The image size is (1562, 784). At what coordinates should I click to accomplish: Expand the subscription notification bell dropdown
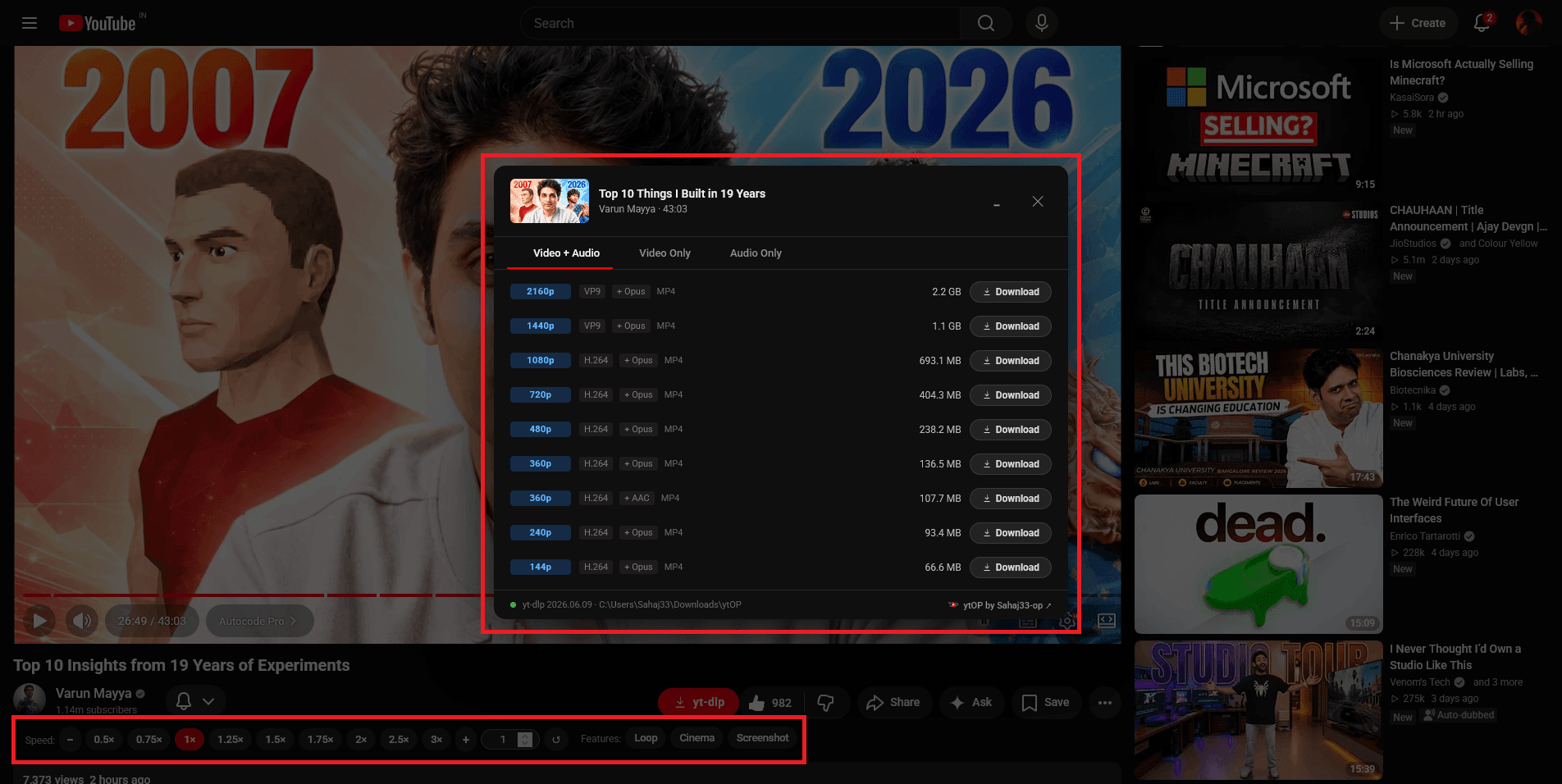(x=196, y=701)
